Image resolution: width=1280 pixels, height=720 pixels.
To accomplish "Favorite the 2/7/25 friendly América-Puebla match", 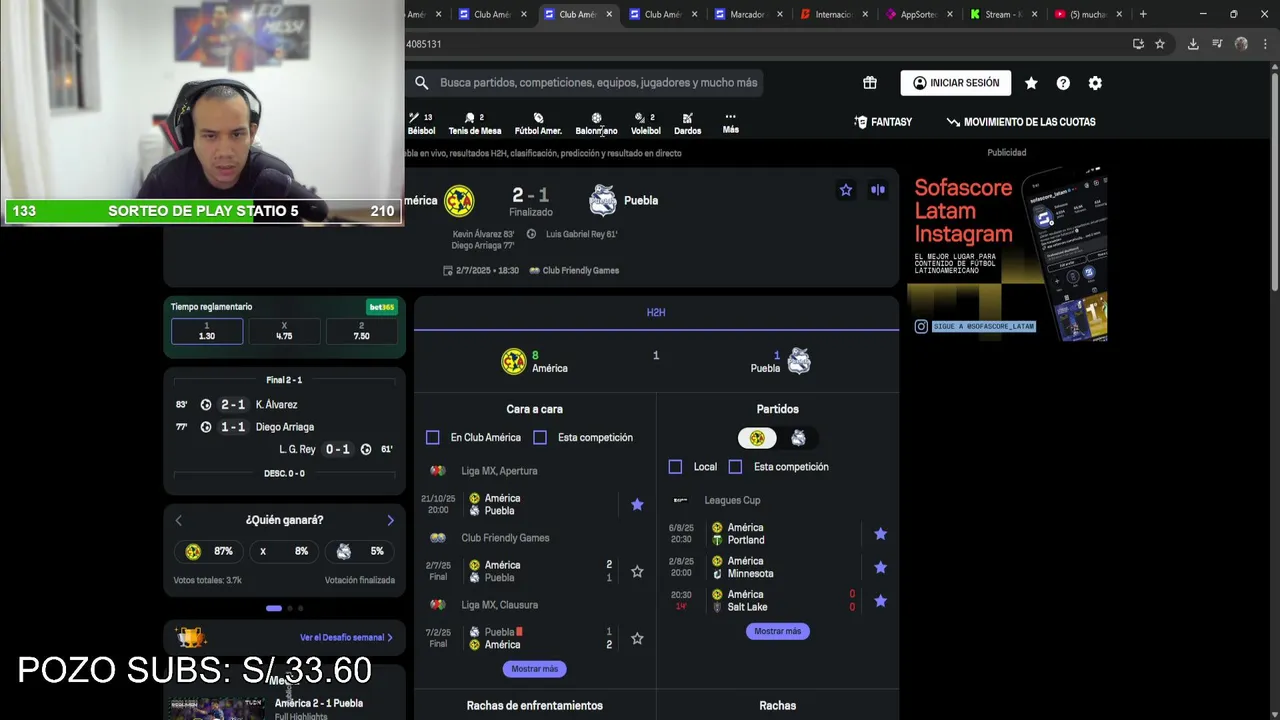I will click(x=637, y=572).
